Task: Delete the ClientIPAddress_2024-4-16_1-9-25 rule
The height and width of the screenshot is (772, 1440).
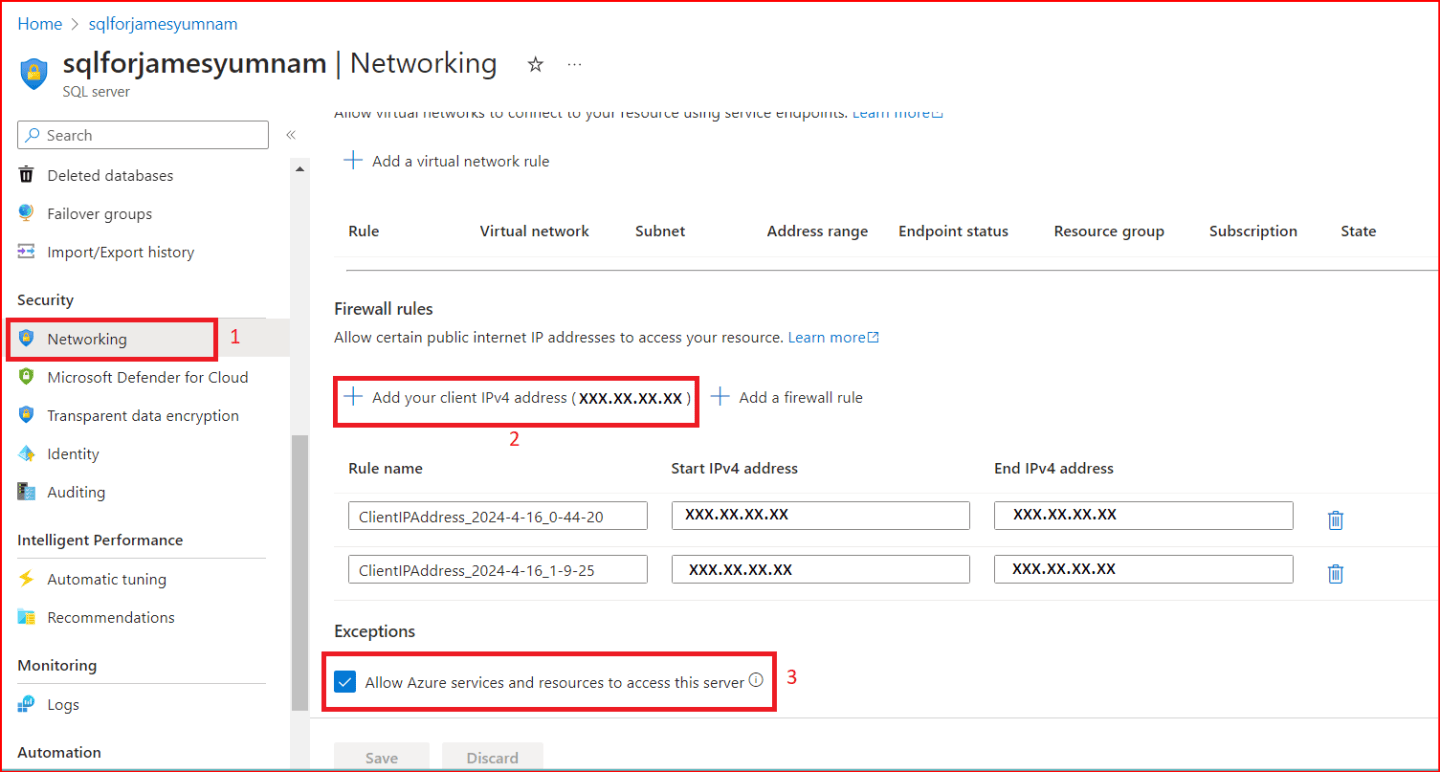Action: coord(1335,573)
